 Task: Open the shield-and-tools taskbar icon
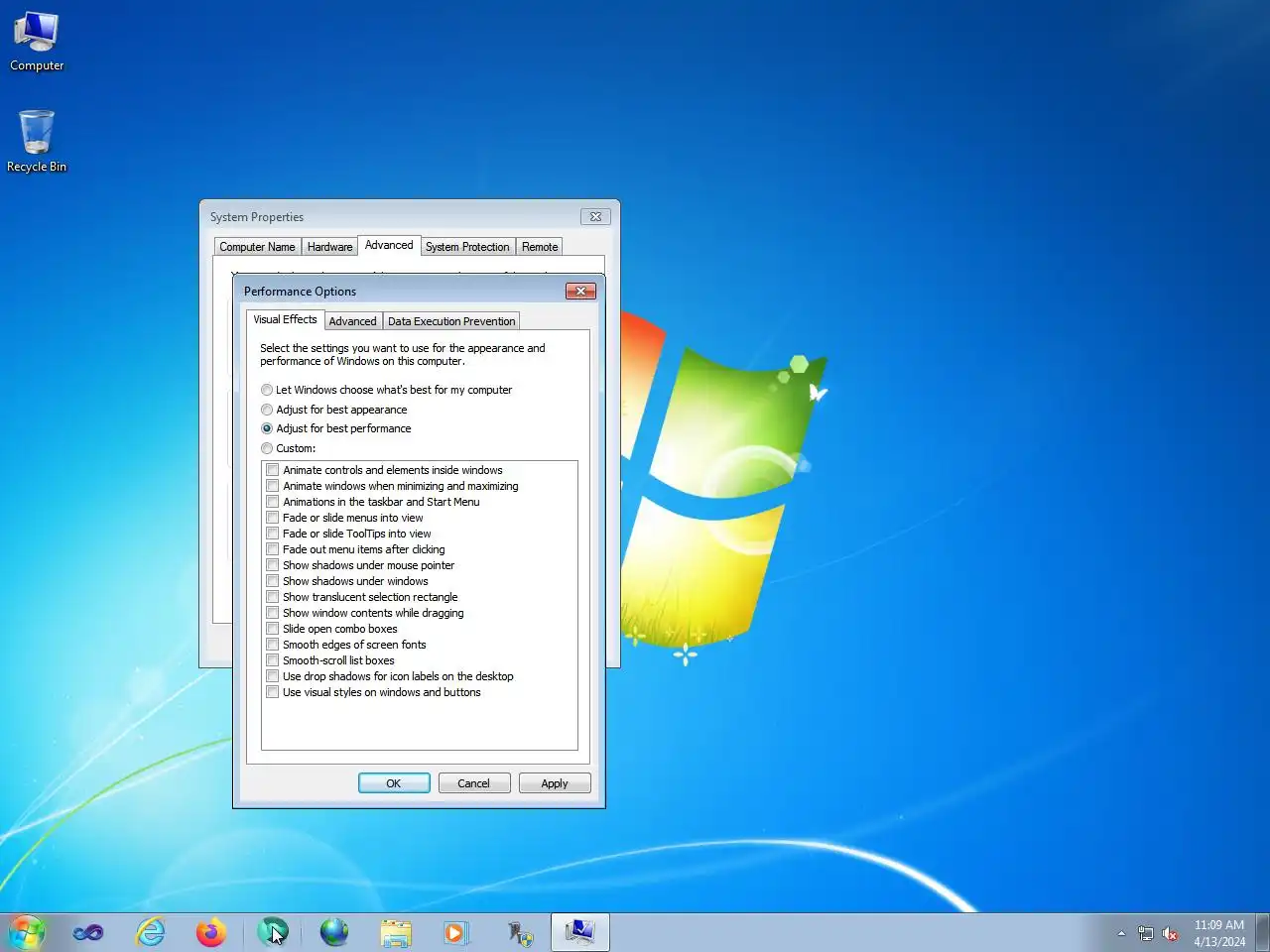click(519, 932)
